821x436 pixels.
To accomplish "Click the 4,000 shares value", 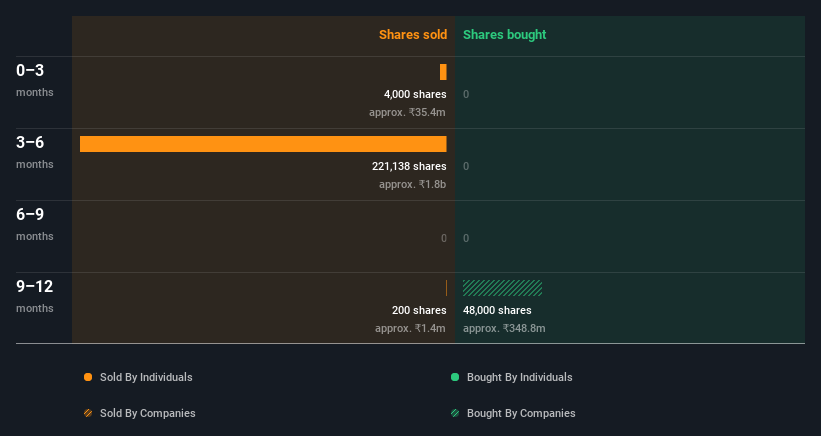I will [415, 94].
